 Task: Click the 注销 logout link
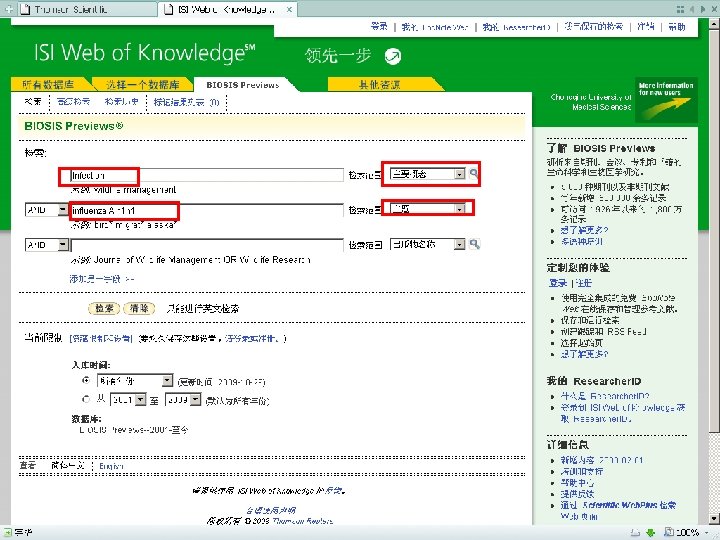646,27
